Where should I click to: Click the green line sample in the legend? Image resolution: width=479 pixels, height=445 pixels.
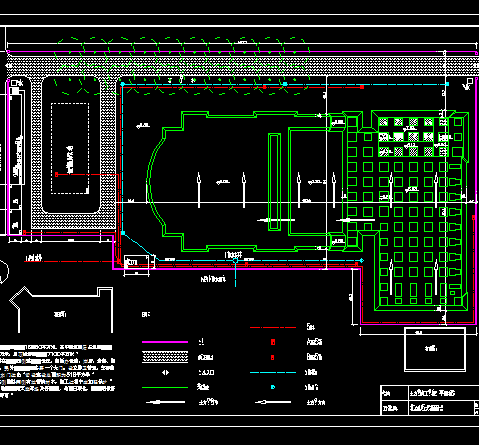(x=165, y=387)
